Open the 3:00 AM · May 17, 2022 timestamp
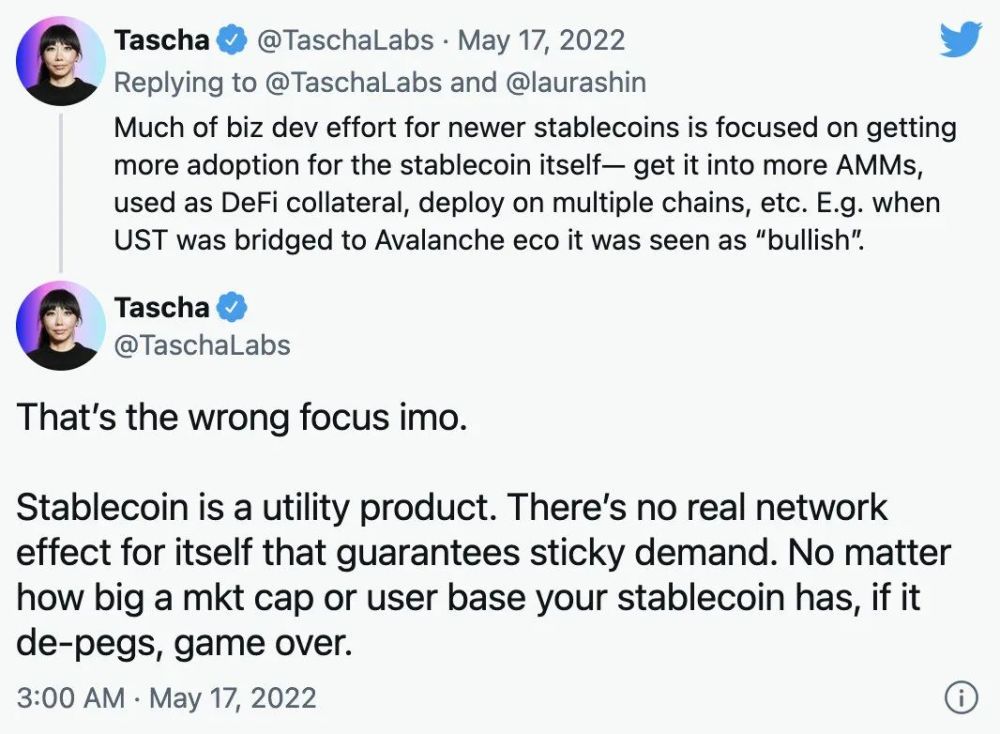1000x734 pixels. point(166,698)
